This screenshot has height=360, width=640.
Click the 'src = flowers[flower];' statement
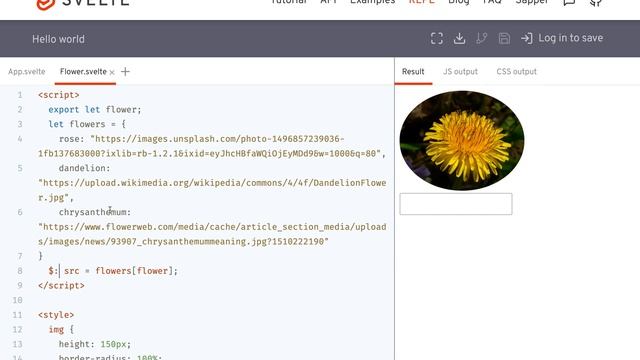point(121,271)
